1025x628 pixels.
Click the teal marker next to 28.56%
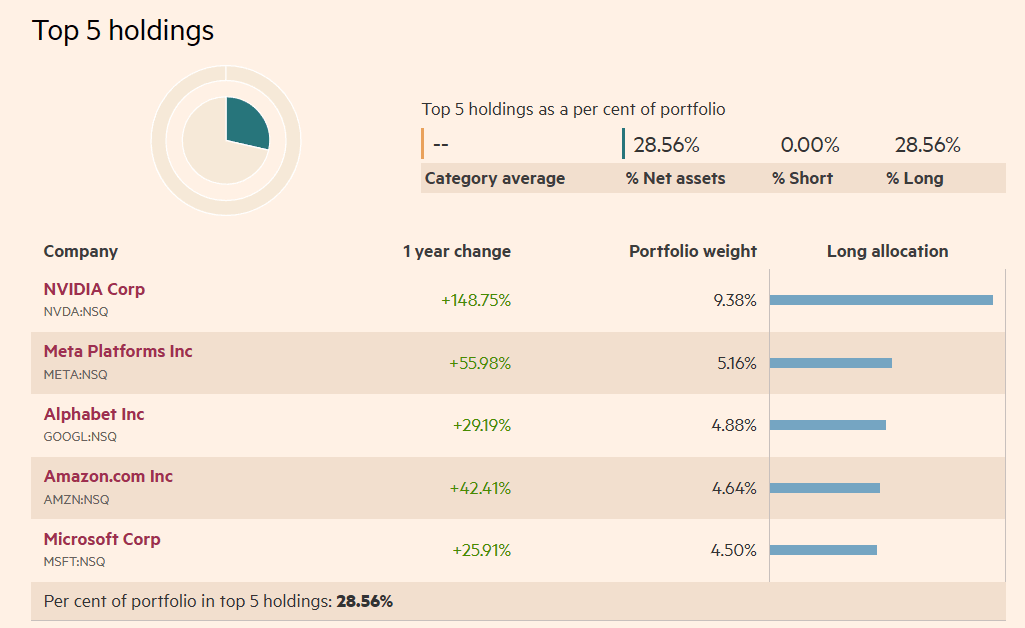[625, 144]
